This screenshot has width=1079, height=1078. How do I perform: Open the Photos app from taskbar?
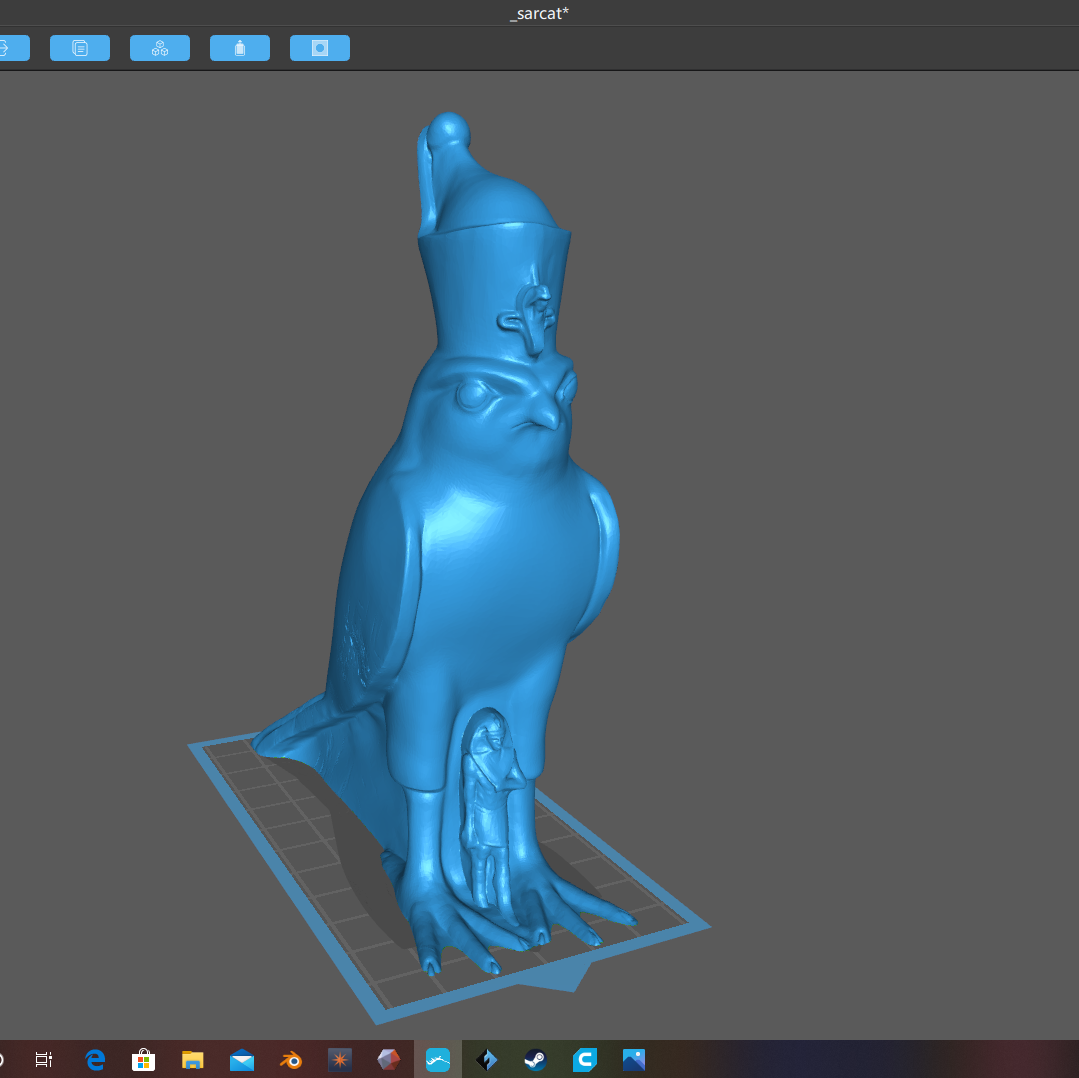634,1059
